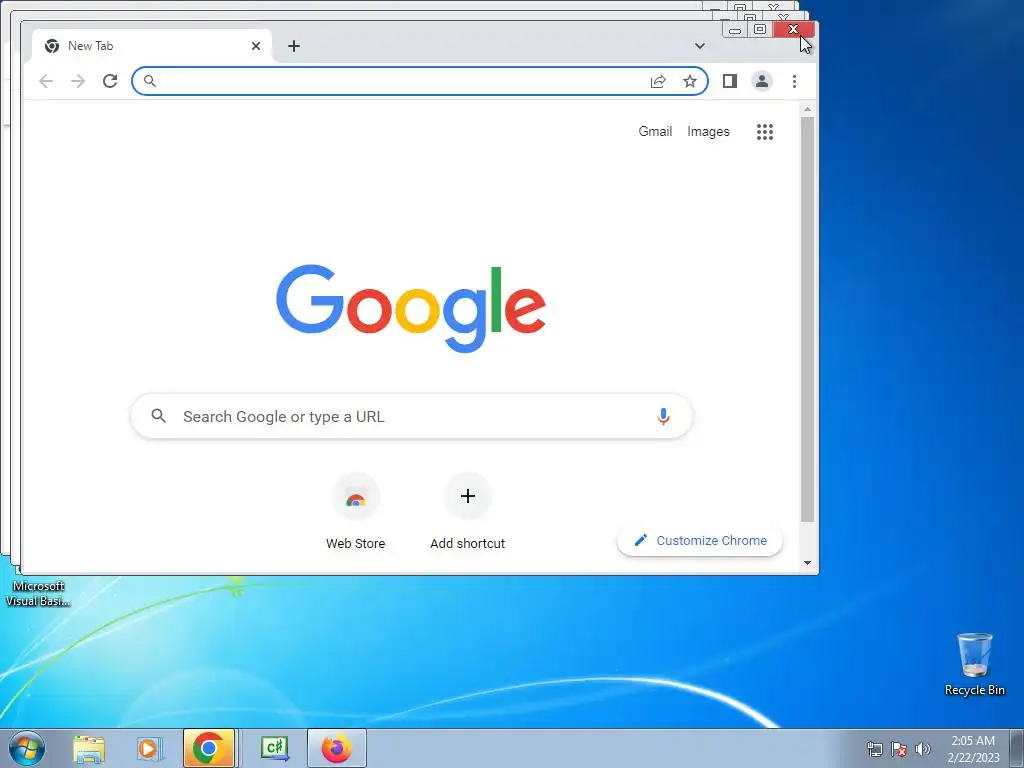
Task: Open the Windows Start menu
Action: point(26,748)
